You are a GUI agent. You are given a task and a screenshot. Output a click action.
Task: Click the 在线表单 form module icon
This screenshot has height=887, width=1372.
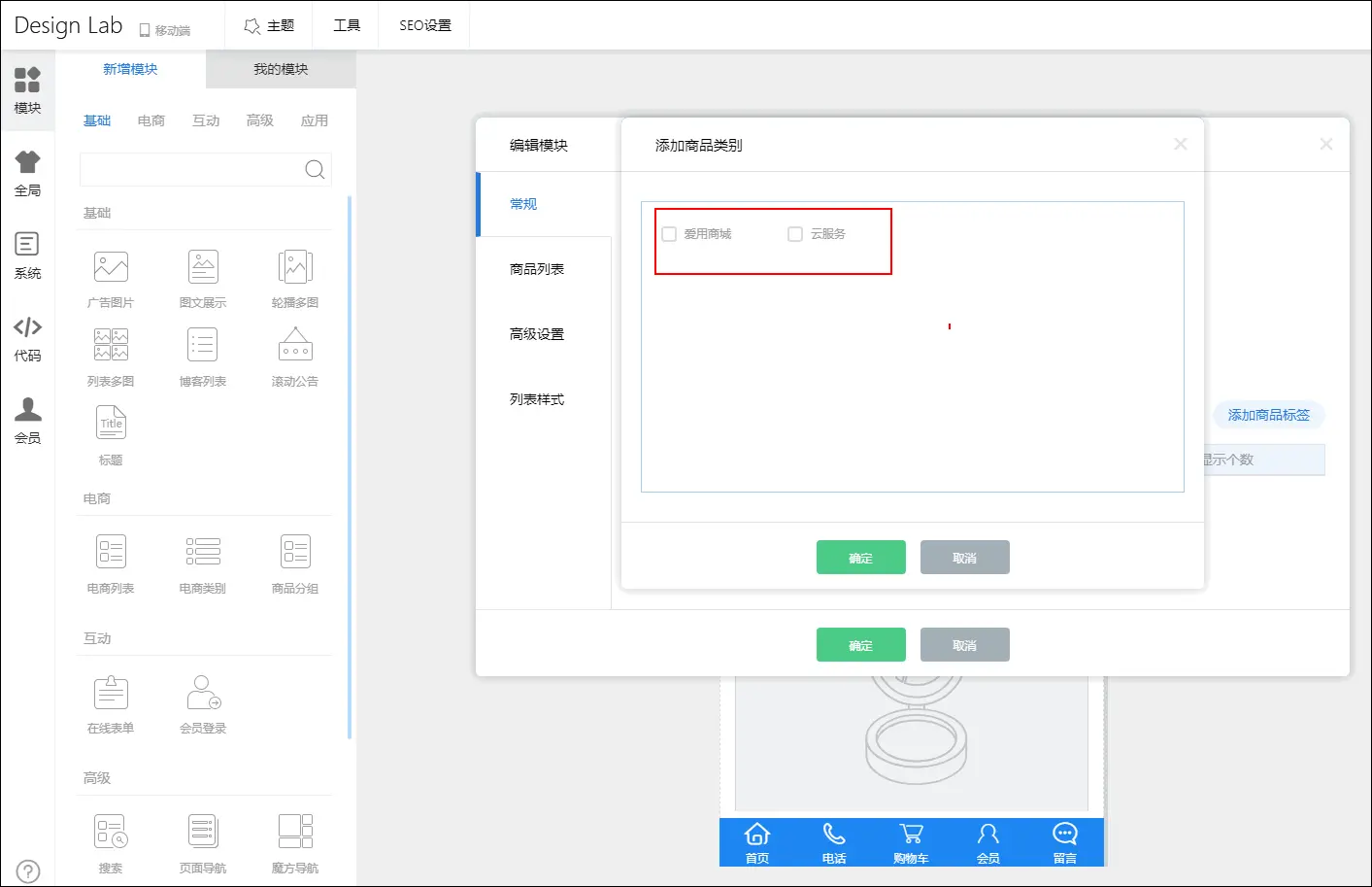111,693
